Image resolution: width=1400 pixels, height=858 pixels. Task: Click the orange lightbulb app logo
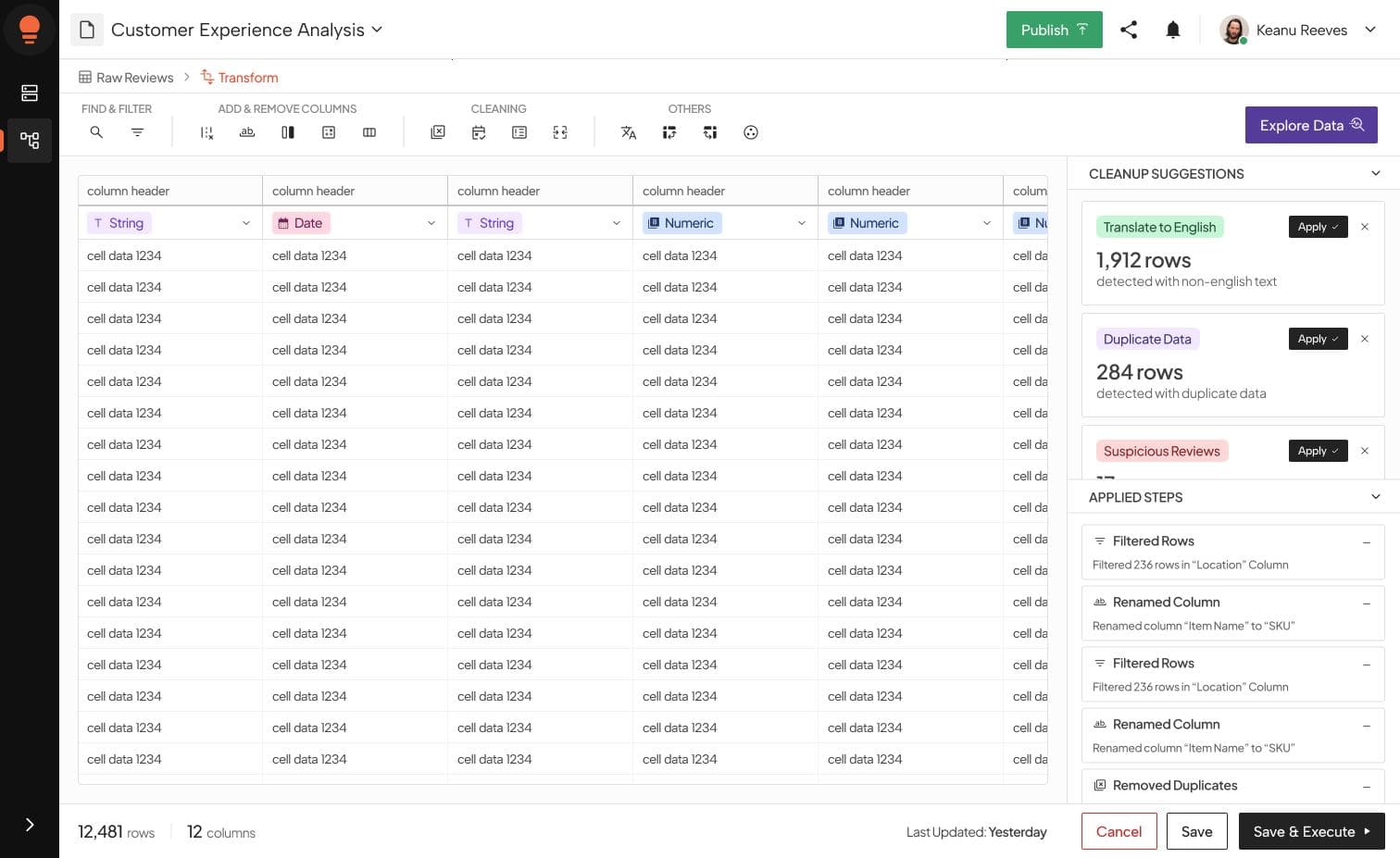tap(30, 30)
